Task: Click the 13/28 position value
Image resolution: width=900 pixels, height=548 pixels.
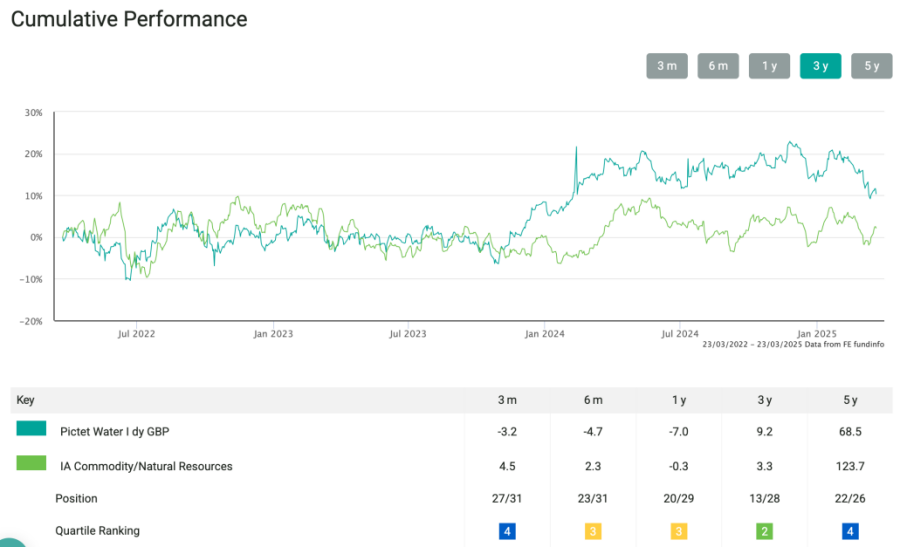Action: (x=764, y=498)
